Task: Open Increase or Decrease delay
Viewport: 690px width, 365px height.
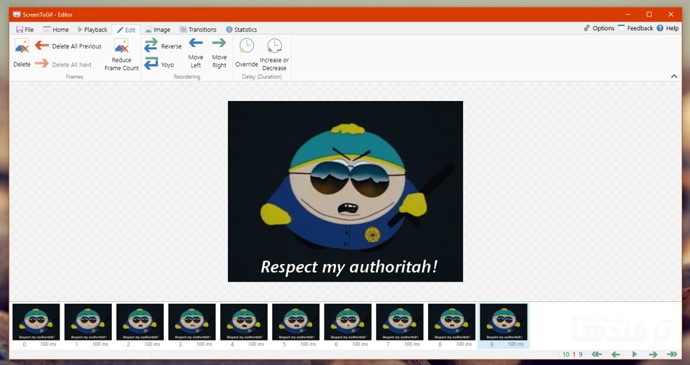Action: tap(274, 55)
